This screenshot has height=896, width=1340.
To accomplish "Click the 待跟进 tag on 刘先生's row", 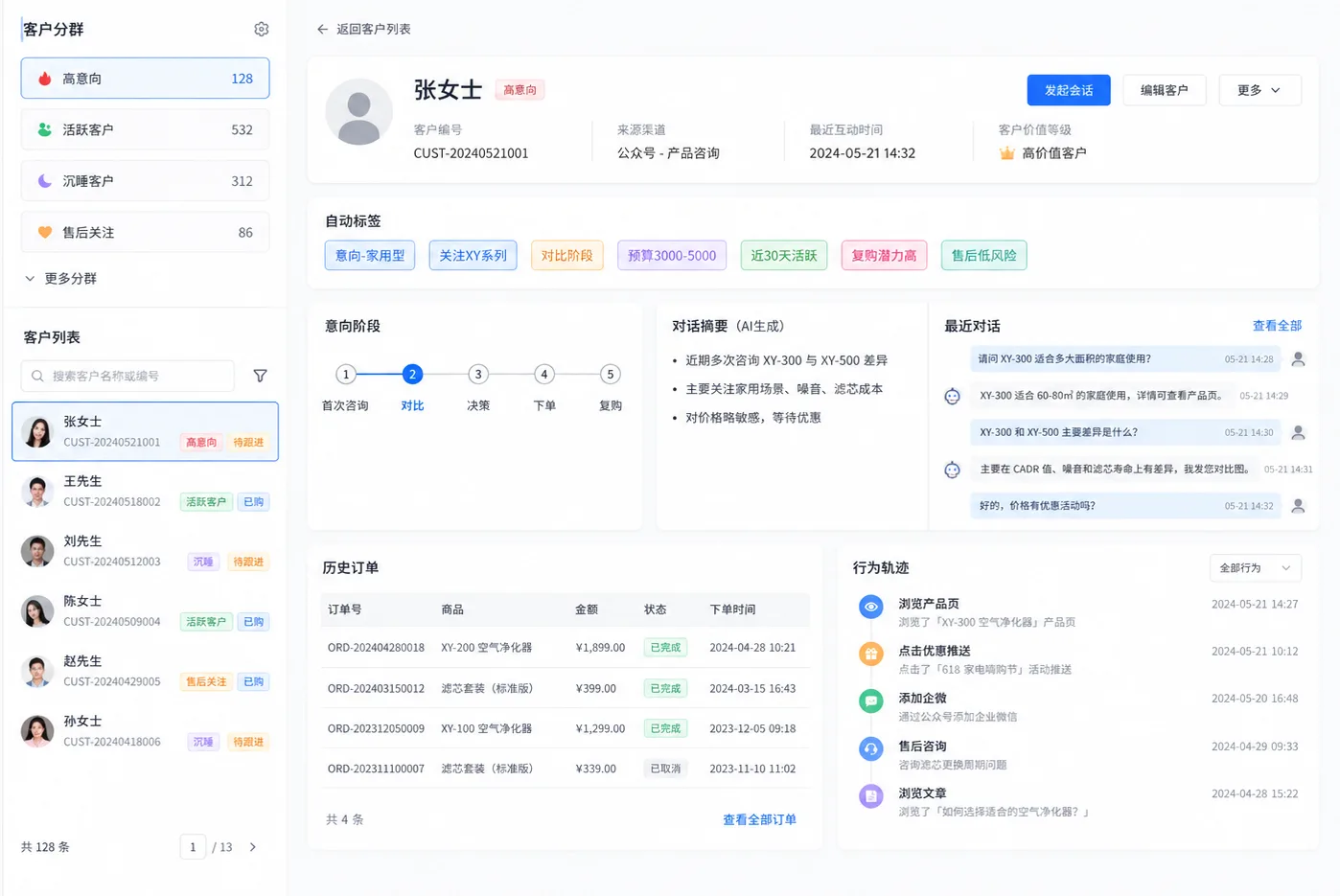I will (x=248, y=562).
